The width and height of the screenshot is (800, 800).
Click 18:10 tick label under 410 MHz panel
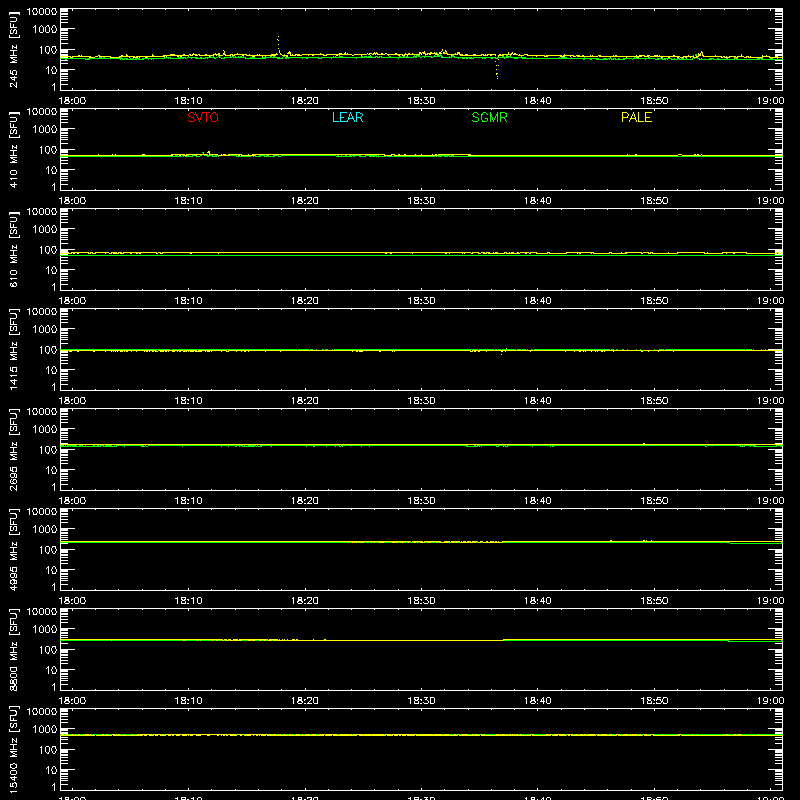189,201
